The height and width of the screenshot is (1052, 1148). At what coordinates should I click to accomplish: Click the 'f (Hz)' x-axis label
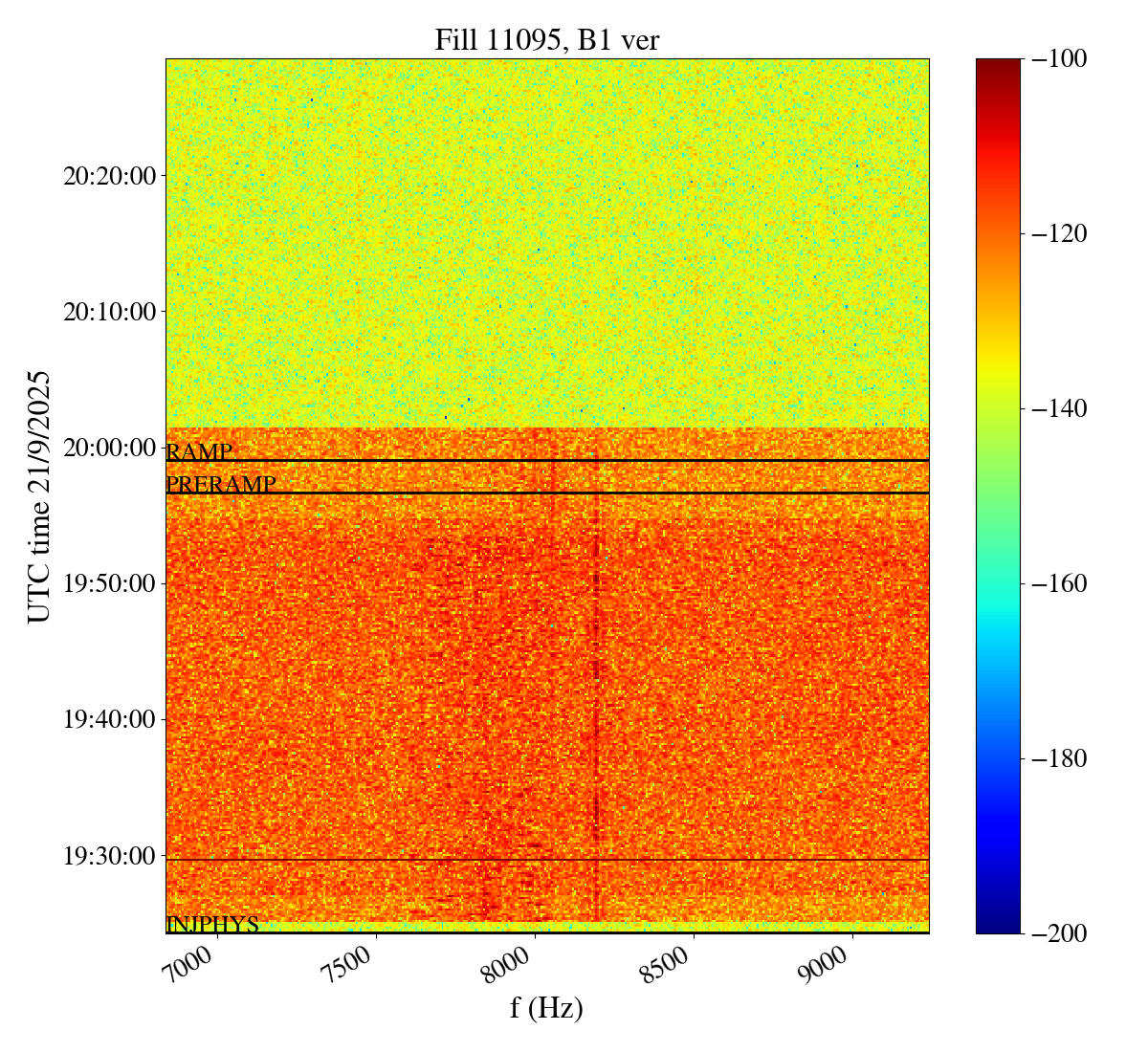click(x=546, y=1008)
